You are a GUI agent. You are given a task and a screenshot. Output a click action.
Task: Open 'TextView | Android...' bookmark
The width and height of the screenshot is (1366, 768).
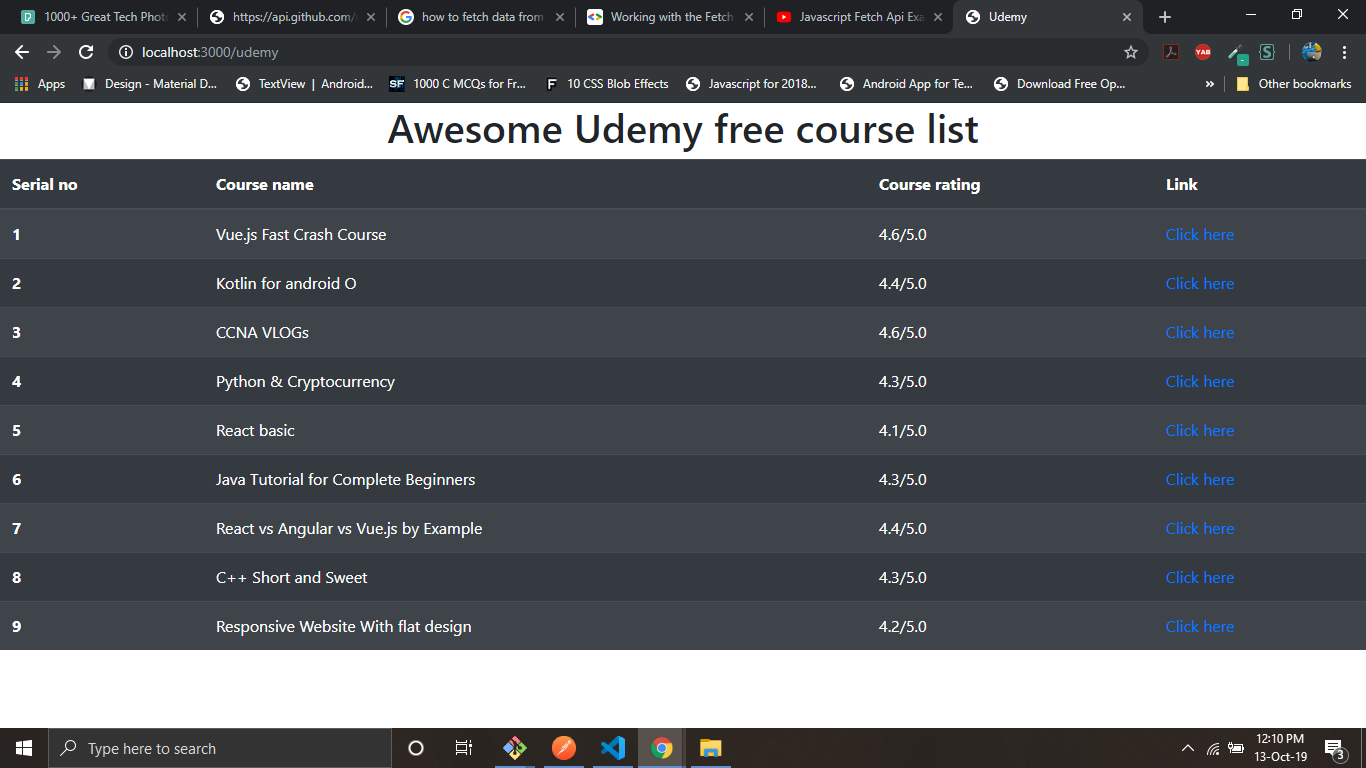tap(304, 84)
